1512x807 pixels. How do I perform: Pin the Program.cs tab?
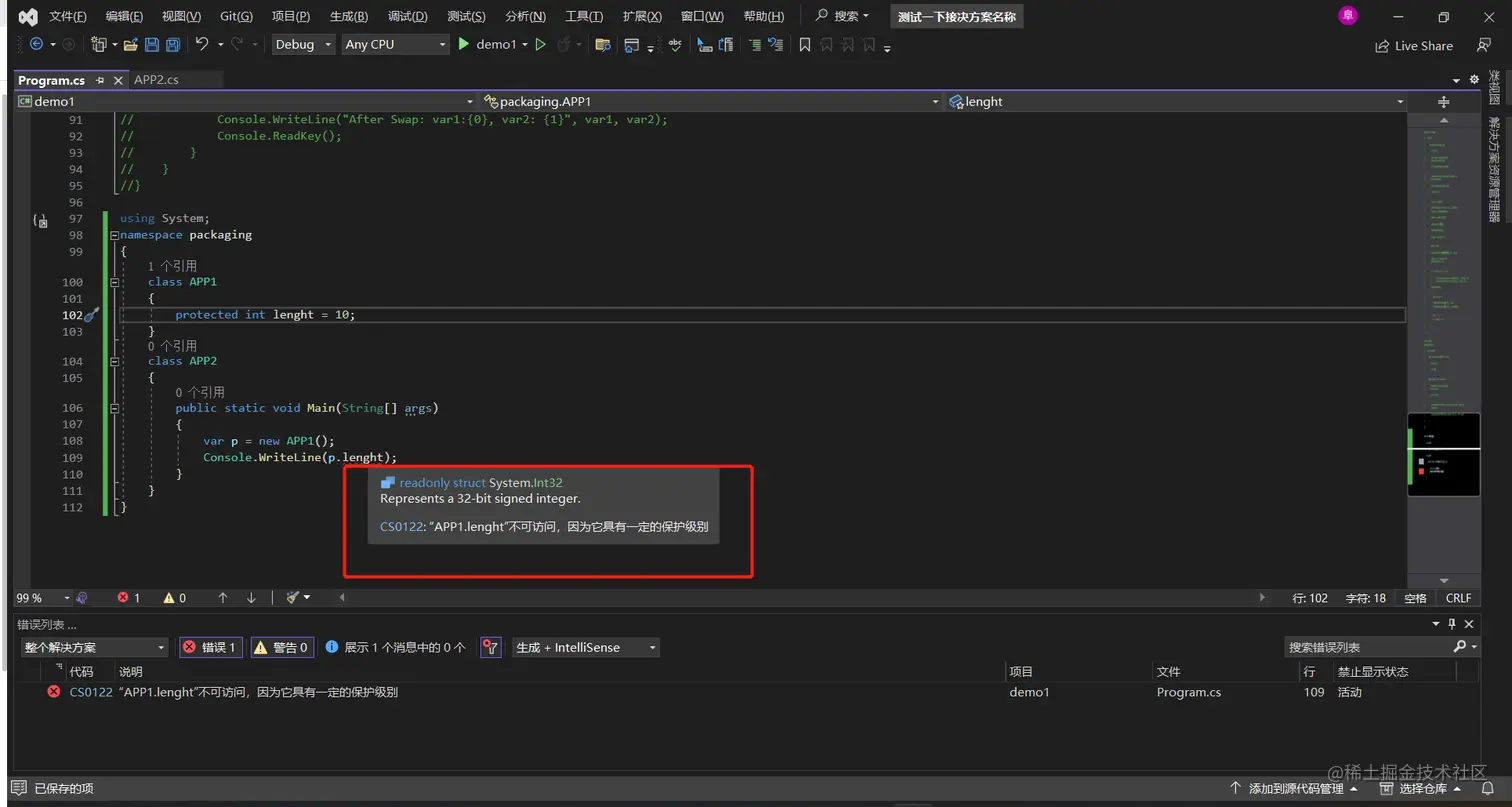coord(100,80)
